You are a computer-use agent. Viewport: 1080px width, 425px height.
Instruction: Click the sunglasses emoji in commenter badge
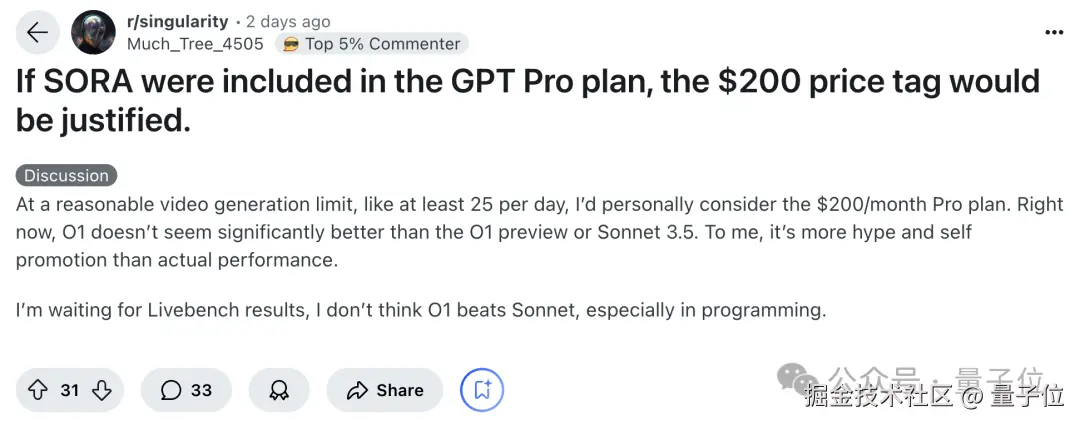tap(291, 43)
